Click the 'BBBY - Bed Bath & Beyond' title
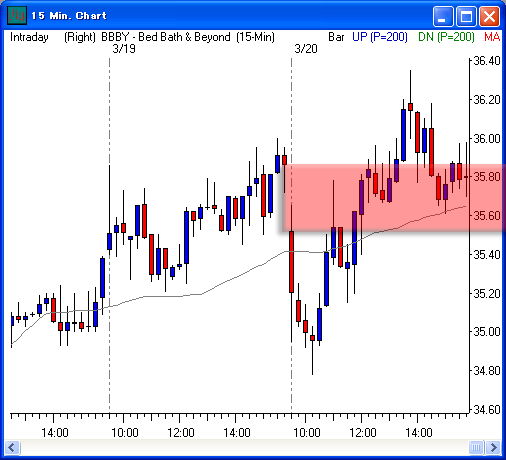The height and width of the screenshot is (460, 506). [x=166, y=37]
